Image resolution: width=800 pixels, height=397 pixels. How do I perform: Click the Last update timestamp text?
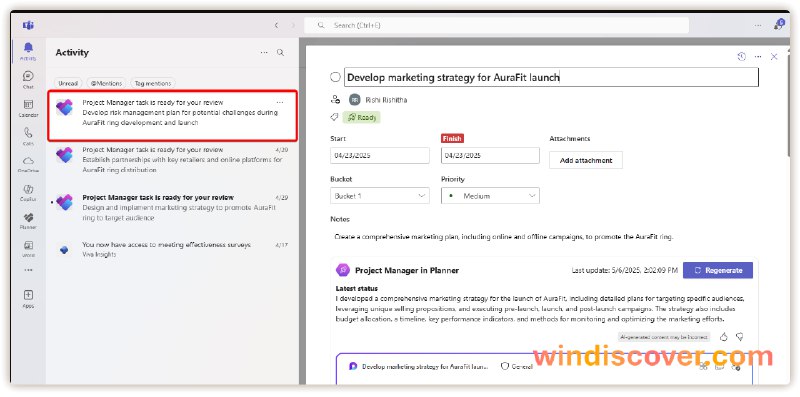click(624, 270)
